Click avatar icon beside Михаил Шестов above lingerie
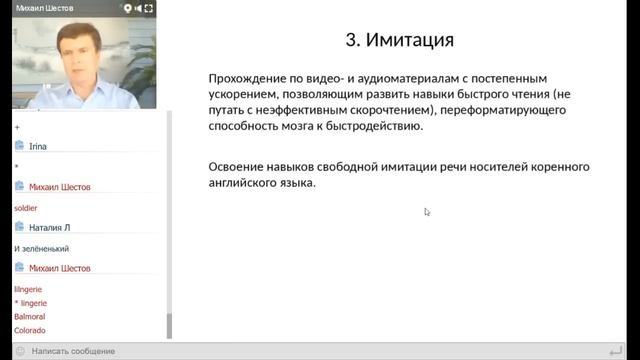This screenshot has width=640, height=360. (x=20, y=267)
